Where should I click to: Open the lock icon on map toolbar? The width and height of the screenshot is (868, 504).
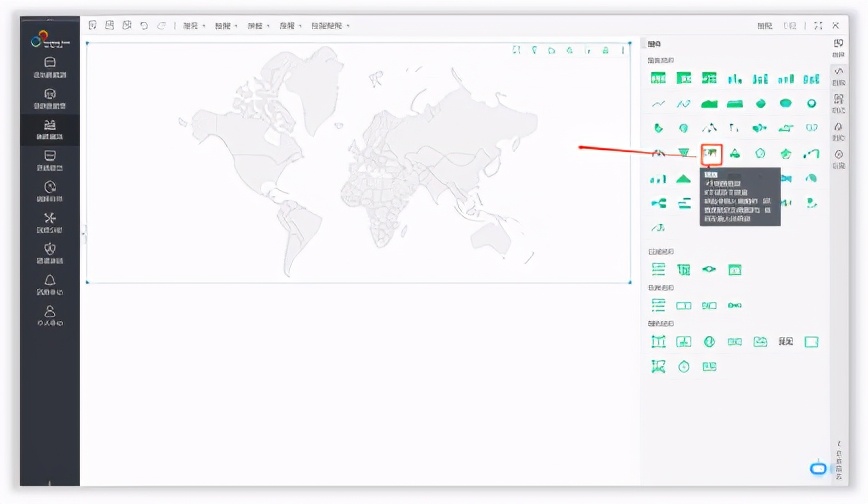(x=606, y=50)
